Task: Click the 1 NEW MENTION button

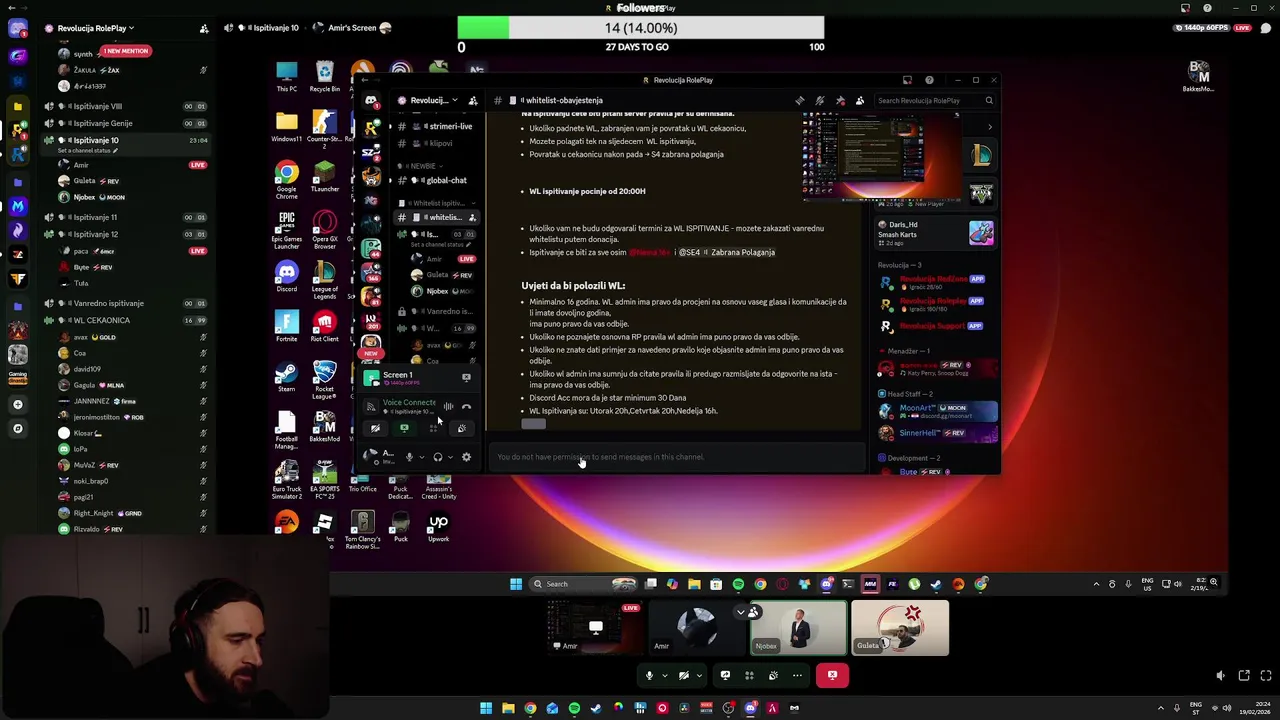Action: click(x=125, y=51)
